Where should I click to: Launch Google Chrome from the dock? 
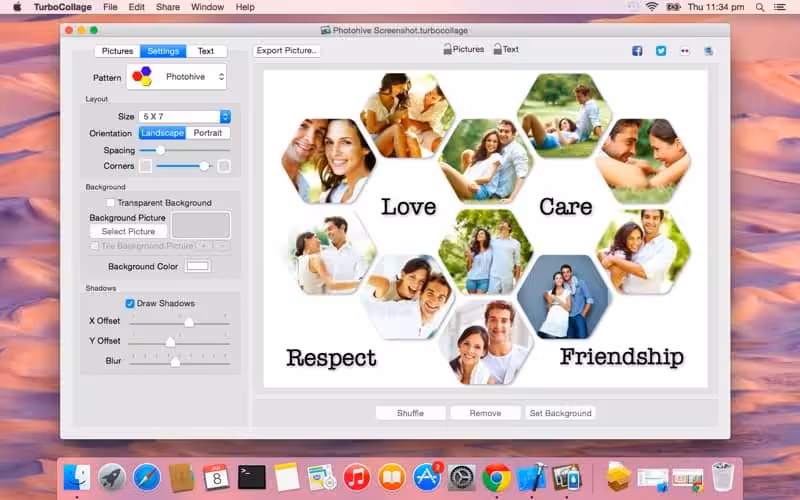(496, 478)
